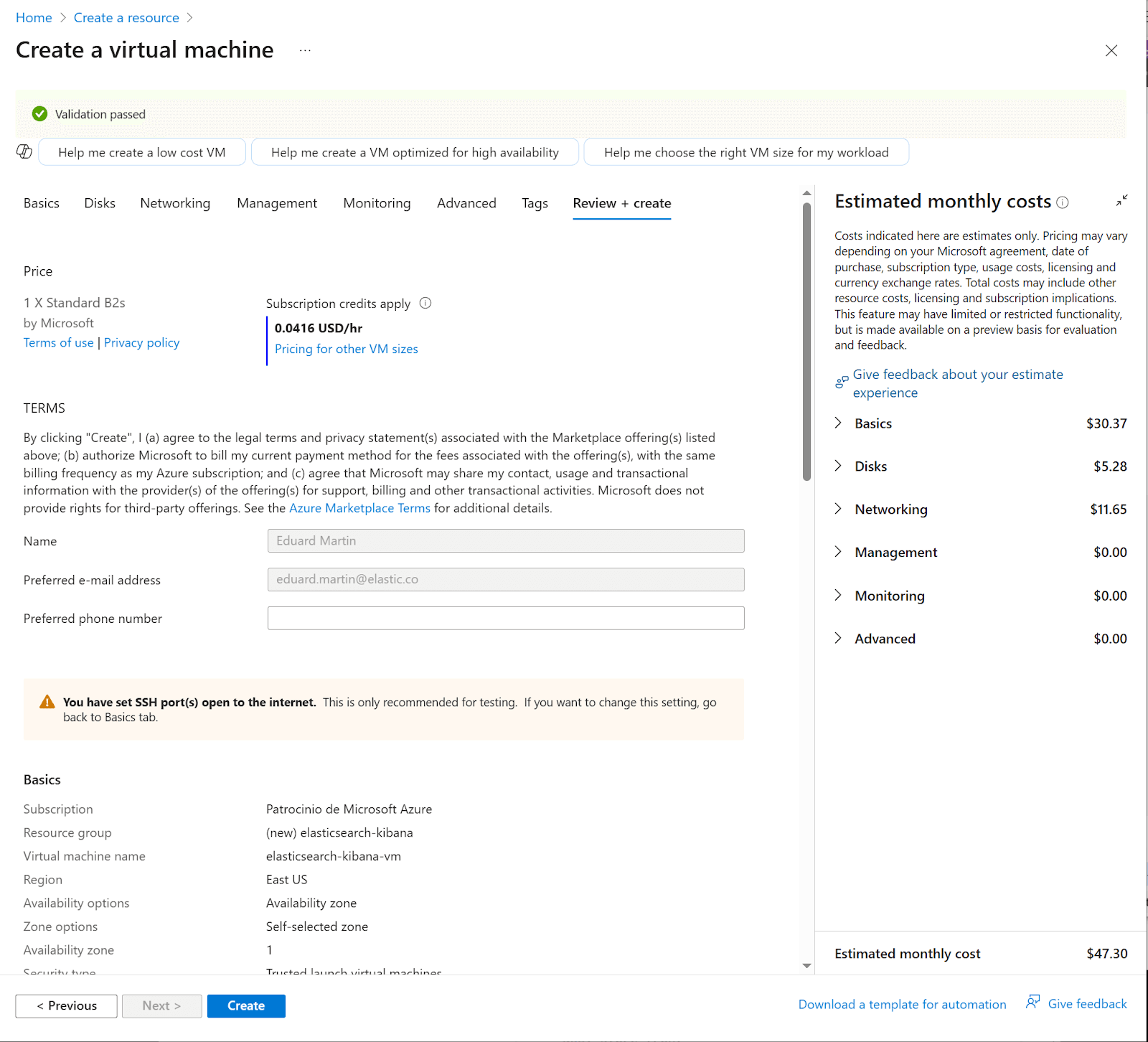Open the ellipsis menu beside the page title
The height and width of the screenshot is (1042, 1148).
pyautogui.click(x=305, y=50)
